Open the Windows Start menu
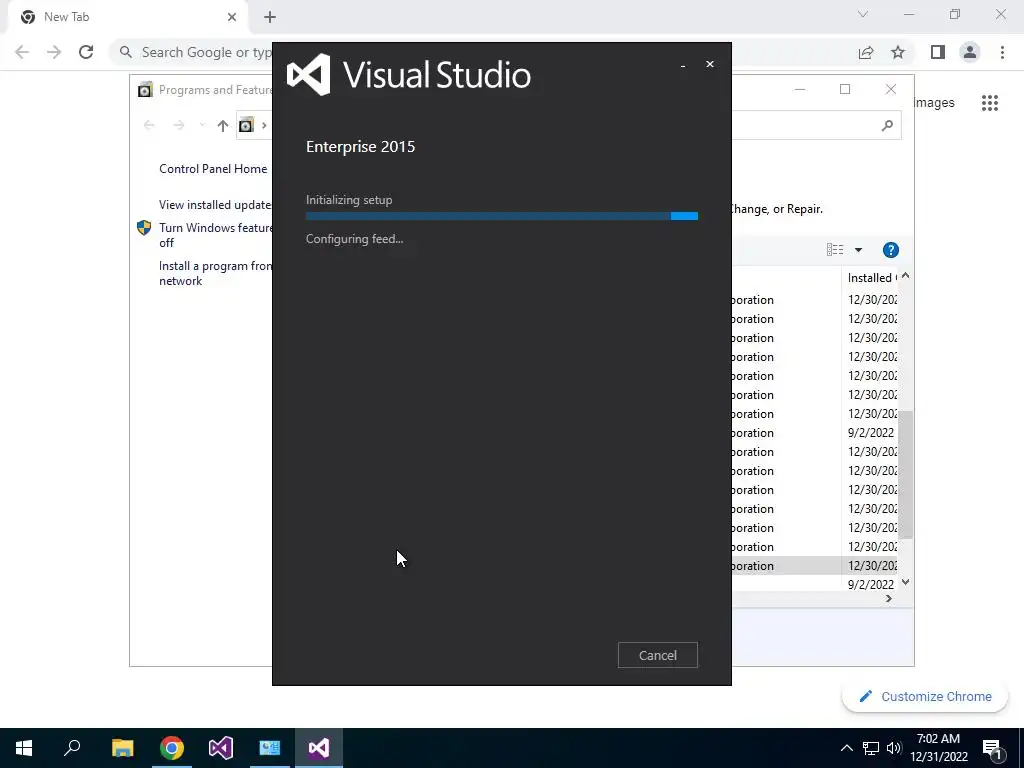The height and width of the screenshot is (768, 1024). click(x=24, y=748)
